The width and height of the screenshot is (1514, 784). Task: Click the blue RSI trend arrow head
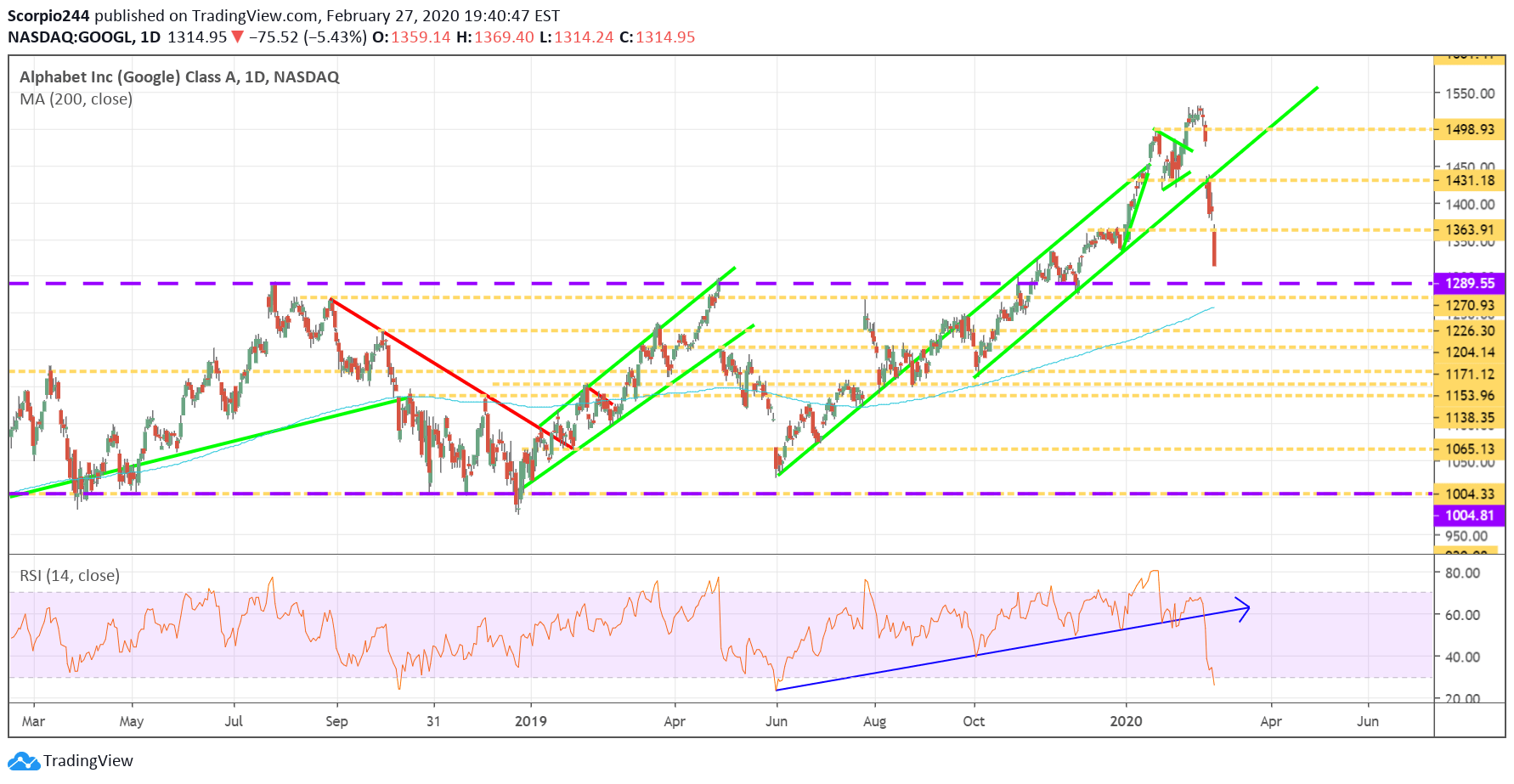click(x=1243, y=609)
